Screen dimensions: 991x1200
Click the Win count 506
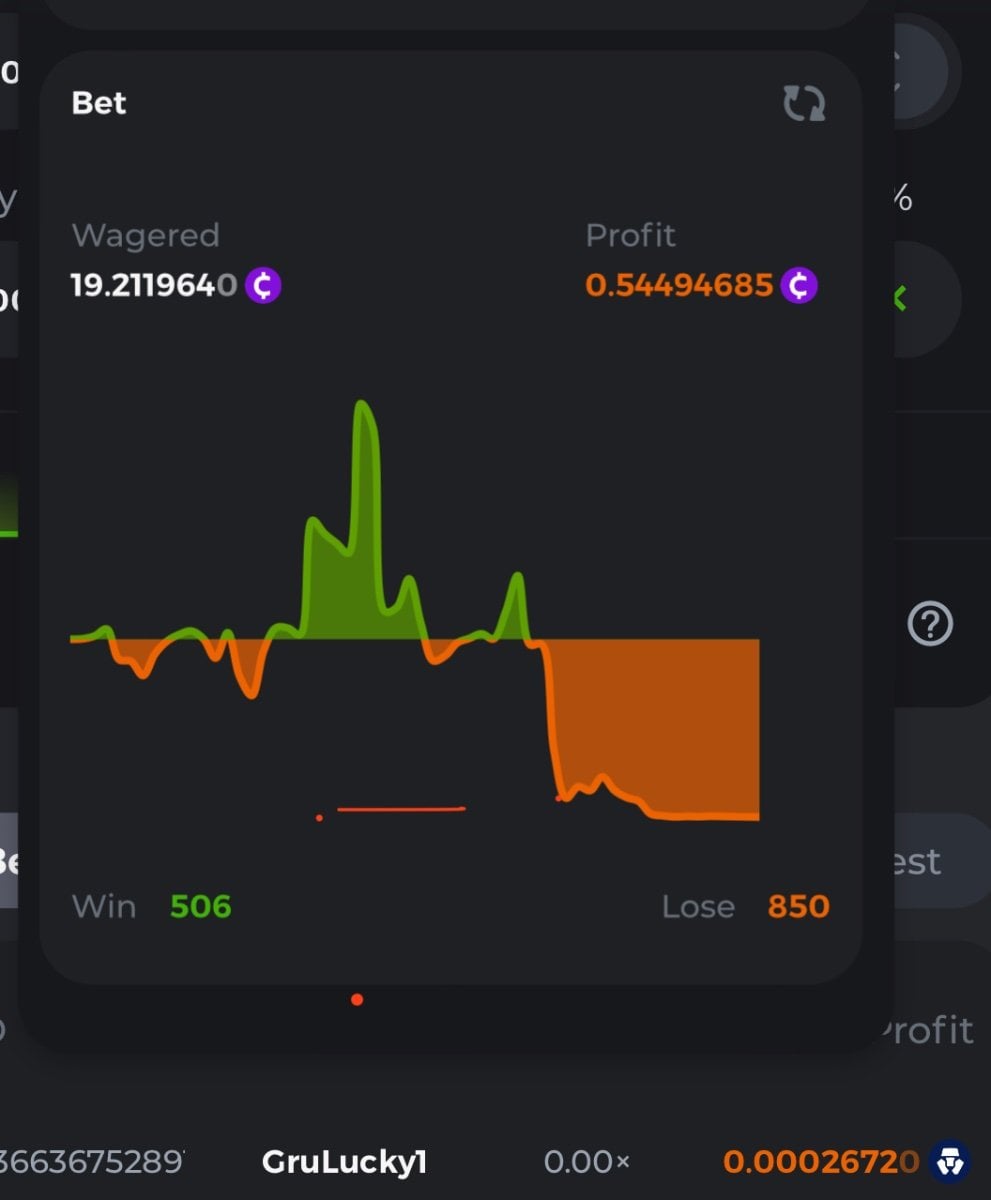click(200, 907)
